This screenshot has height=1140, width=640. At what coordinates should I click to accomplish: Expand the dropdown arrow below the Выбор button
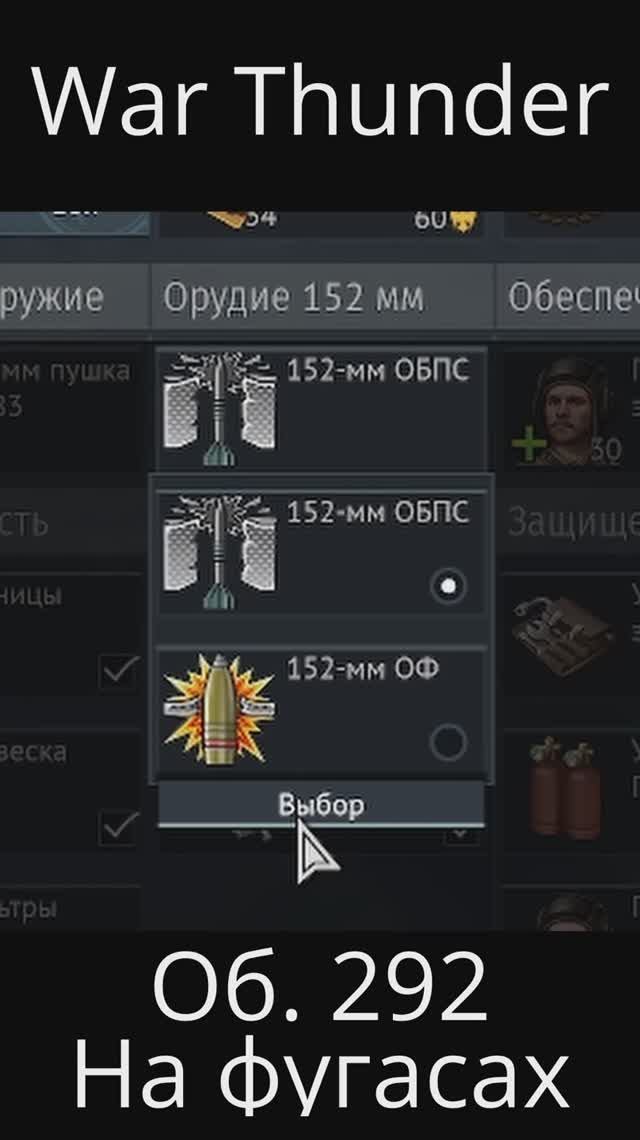pyautogui.click(x=461, y=835)
